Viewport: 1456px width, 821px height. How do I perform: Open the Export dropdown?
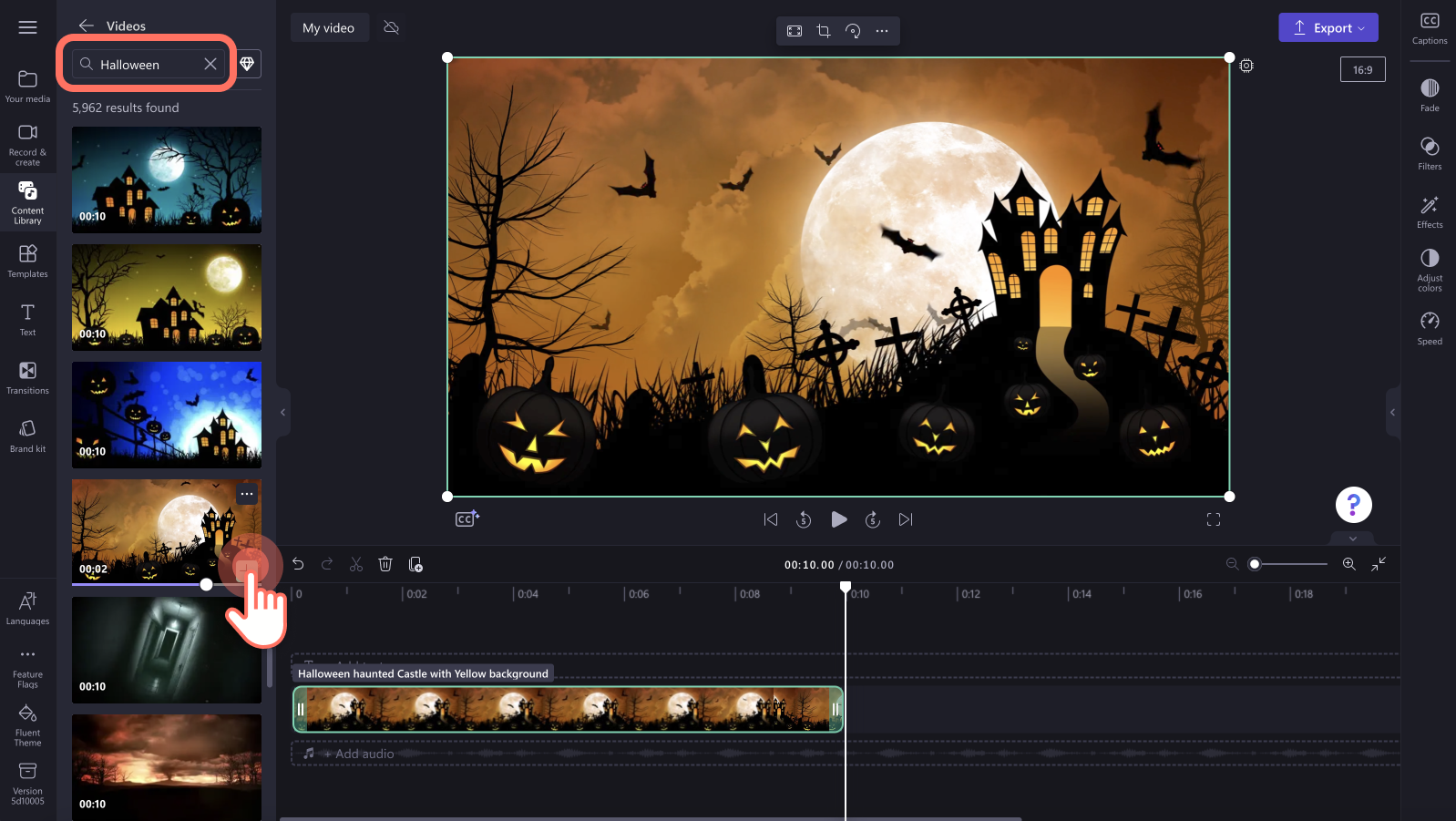1328,27
